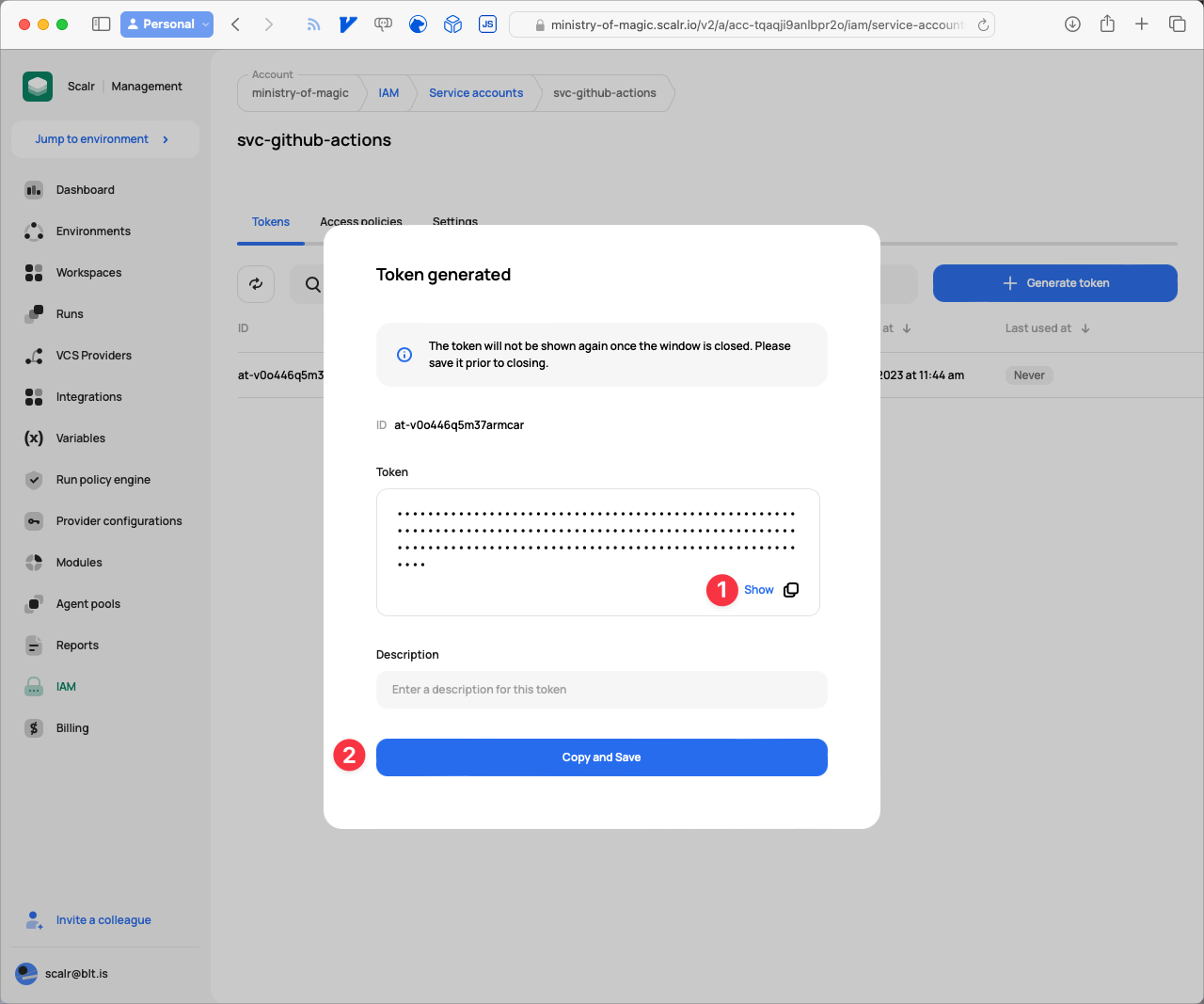Click Copy and Save

[x=602, y=757]
